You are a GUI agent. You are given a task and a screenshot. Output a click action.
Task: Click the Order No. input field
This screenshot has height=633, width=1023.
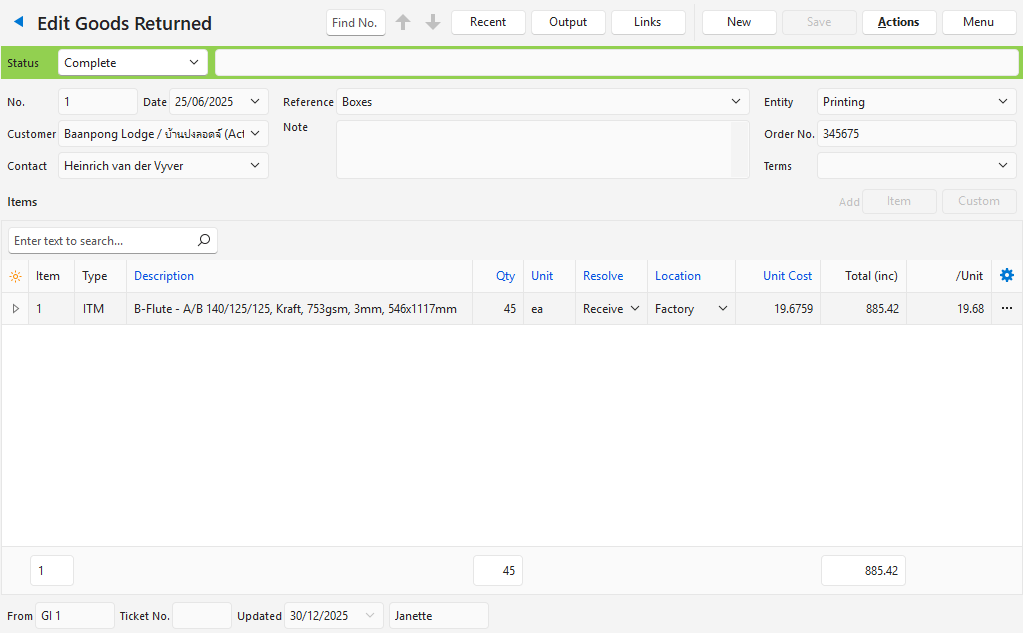(916, 134)
